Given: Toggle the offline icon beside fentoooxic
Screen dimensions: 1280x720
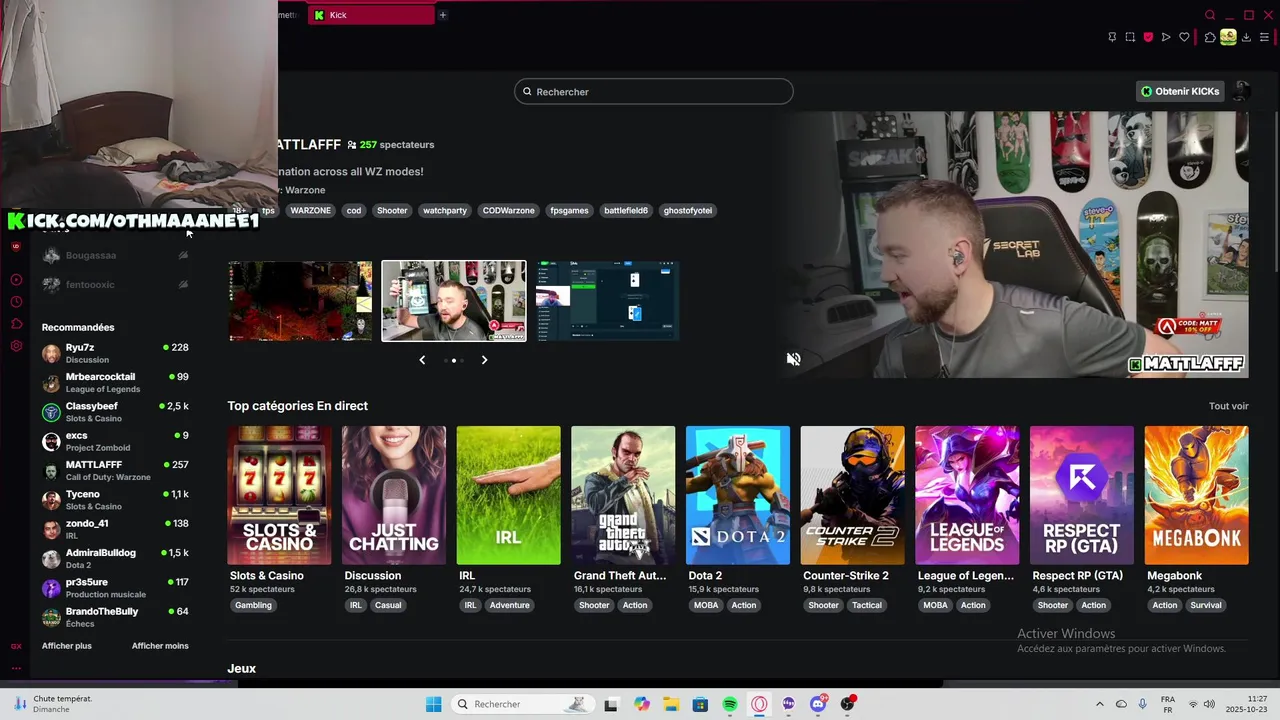Looking at the screenshot, I should (x=183, y=284).
